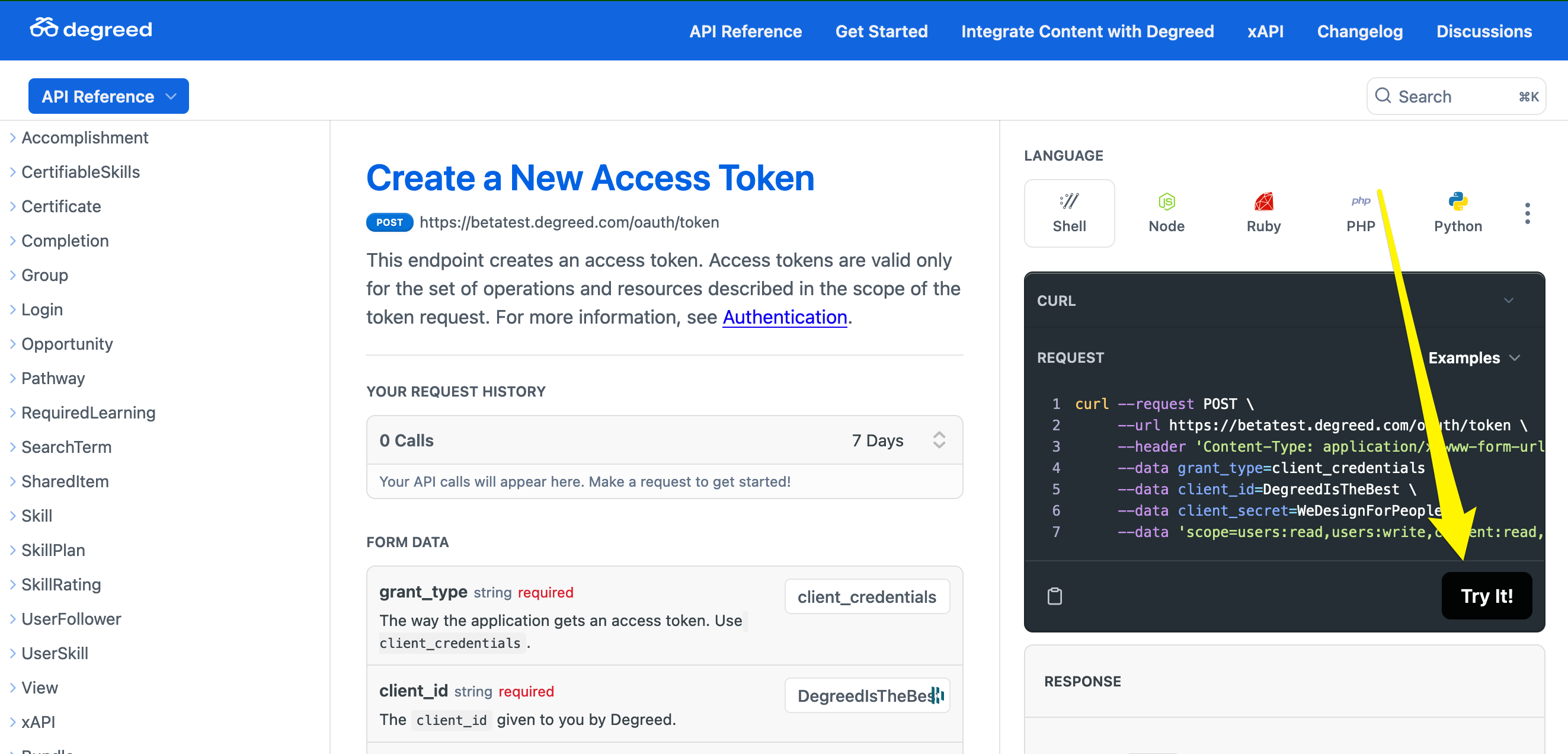Follow the Authentication link

(x=784, y=317)
